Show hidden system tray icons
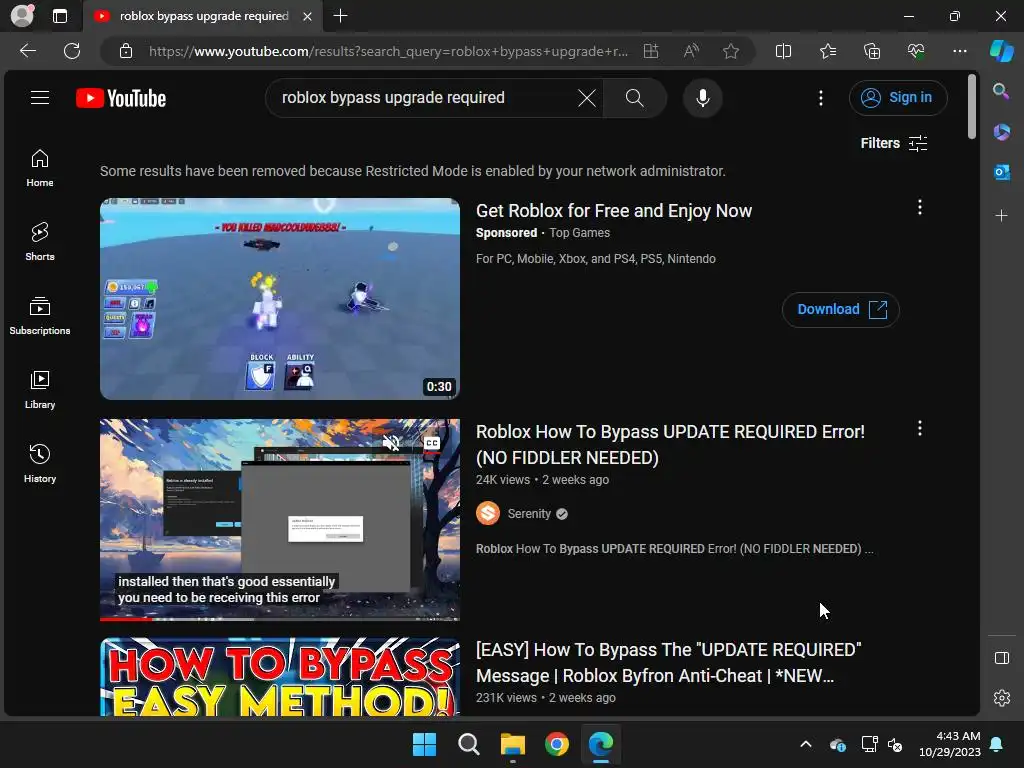Image resolution: width=1024 pixels, height=768 pixels. 806,744
